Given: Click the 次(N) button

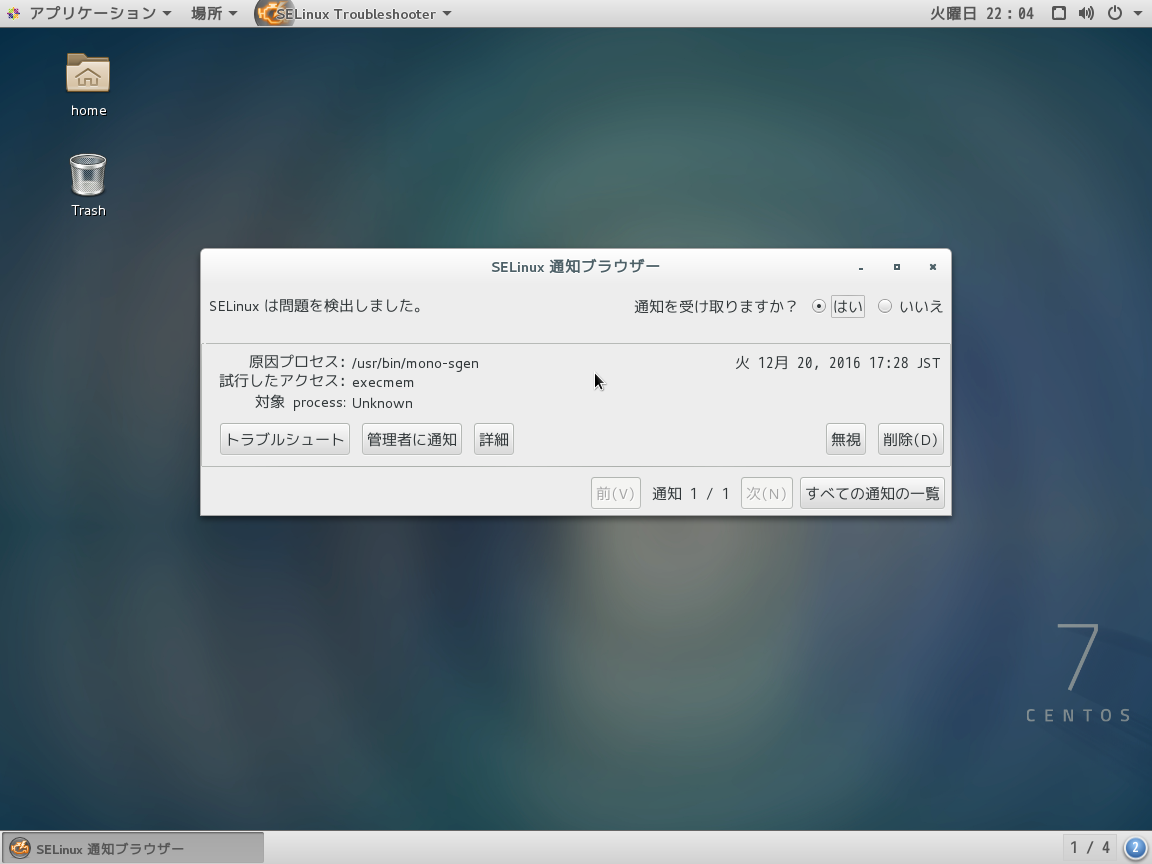Looking at the screenshot, I should point(766,493).
